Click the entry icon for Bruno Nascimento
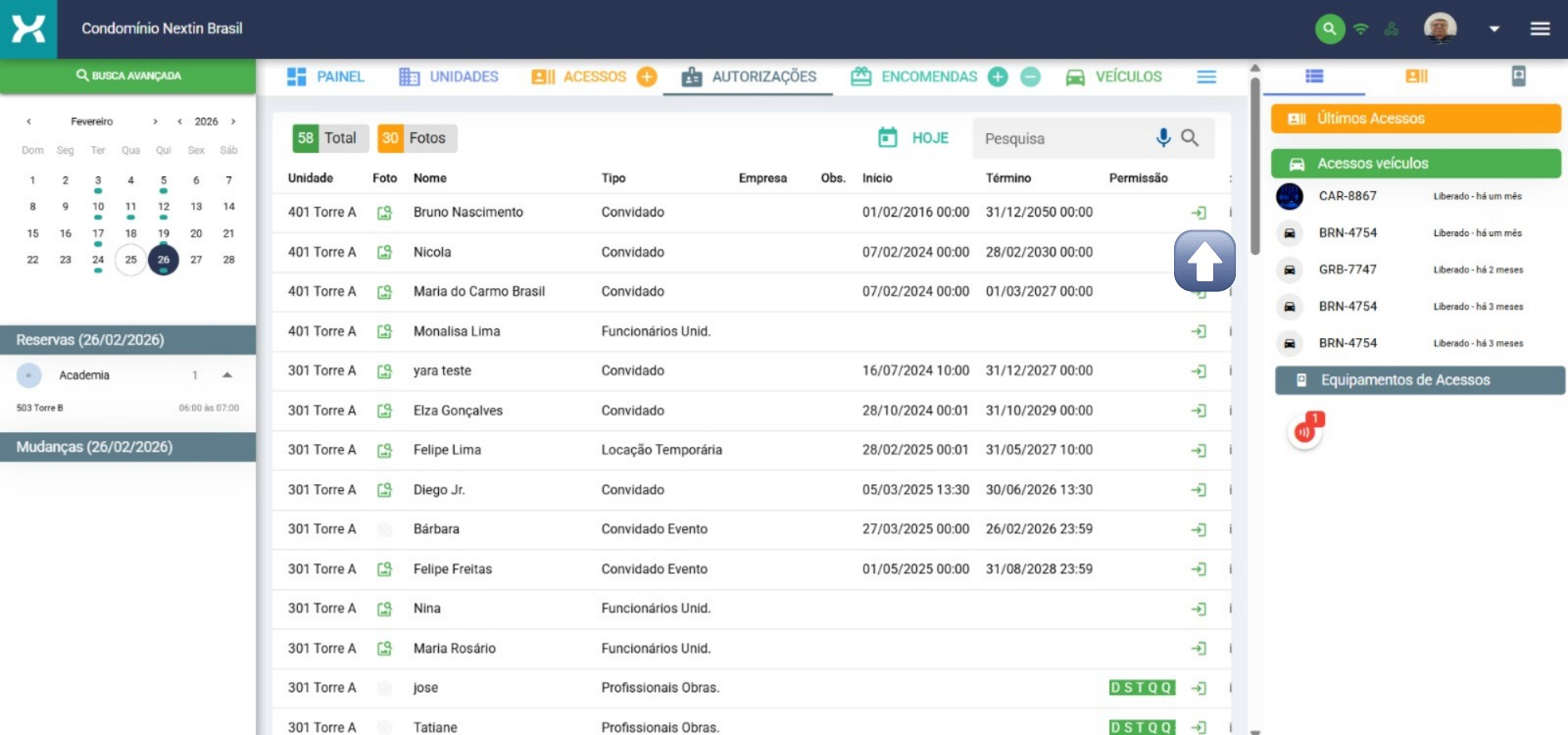Viewport: 1568px width, 735px height. pyautogui.click(x=1198, y=213)
